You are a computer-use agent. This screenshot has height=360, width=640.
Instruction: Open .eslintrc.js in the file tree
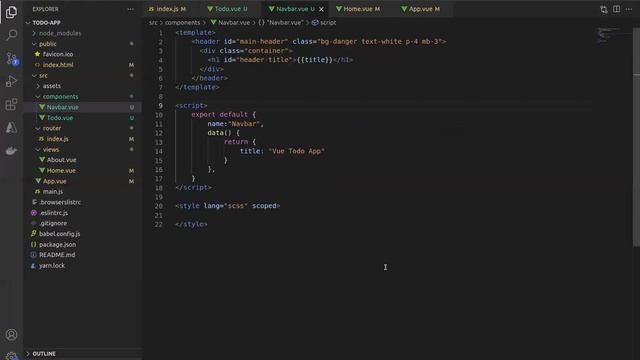(82, 213)
